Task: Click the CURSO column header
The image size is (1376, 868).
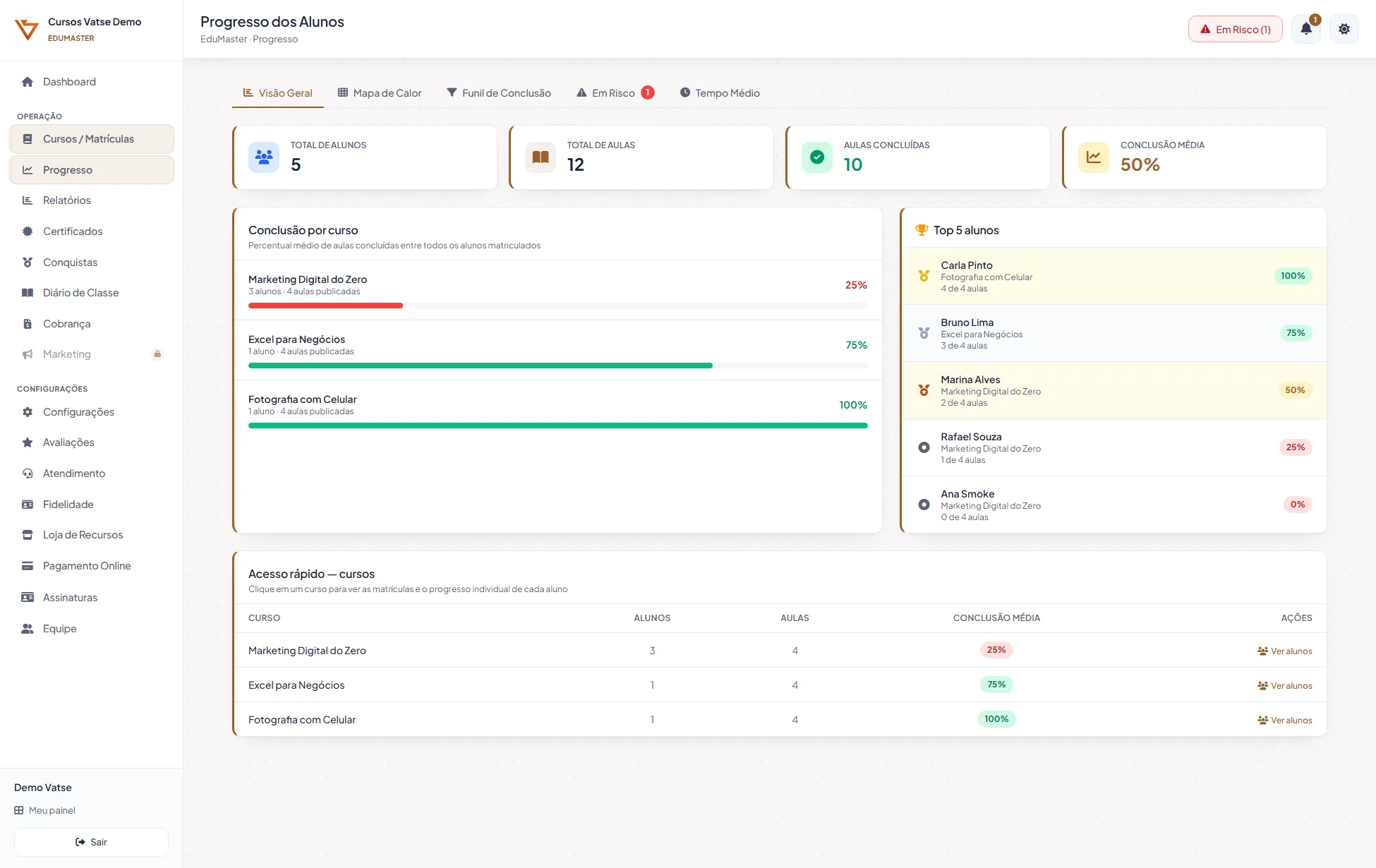Action: click(x=265, y=618)
